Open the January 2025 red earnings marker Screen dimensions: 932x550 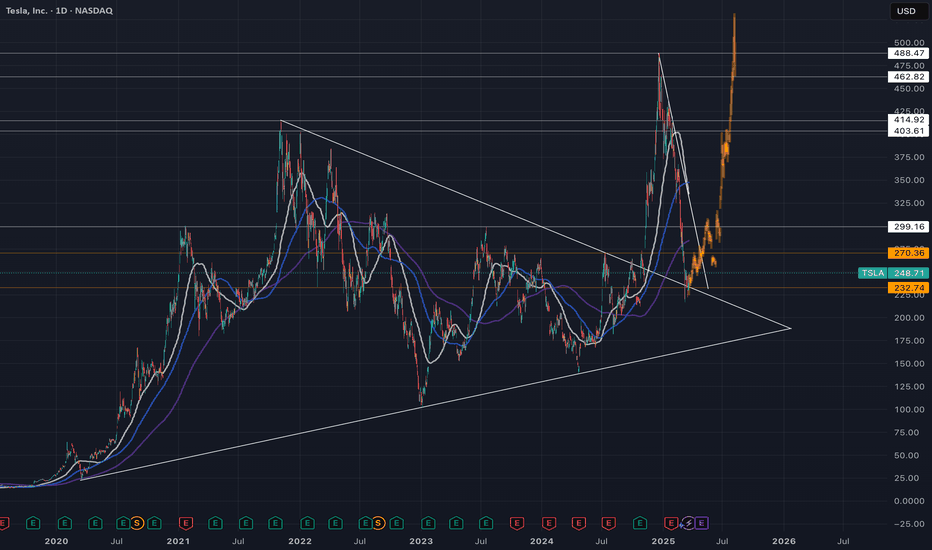pos(671,523)
